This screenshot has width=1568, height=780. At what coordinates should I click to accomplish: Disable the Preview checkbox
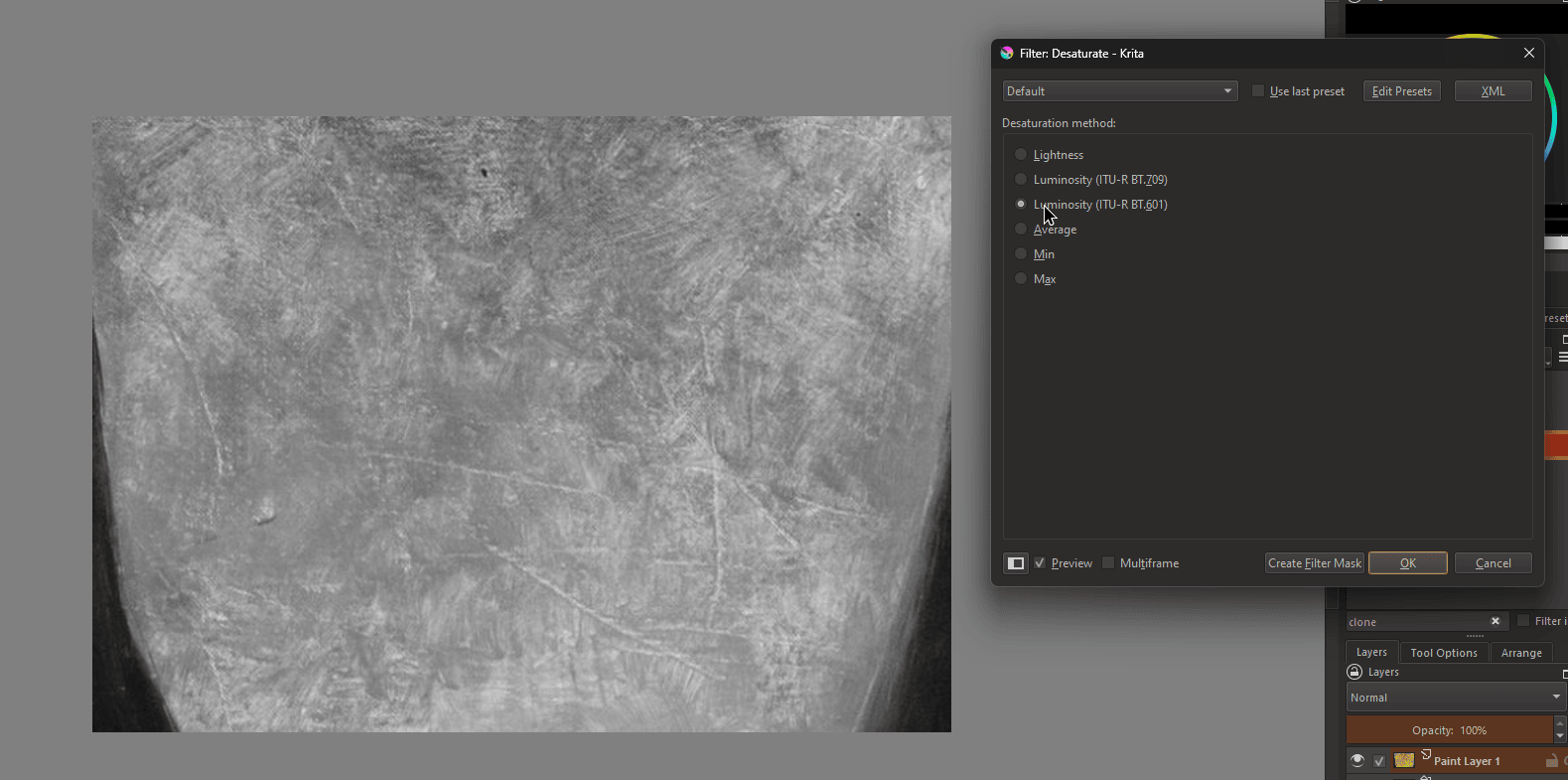pos(1040,563)
